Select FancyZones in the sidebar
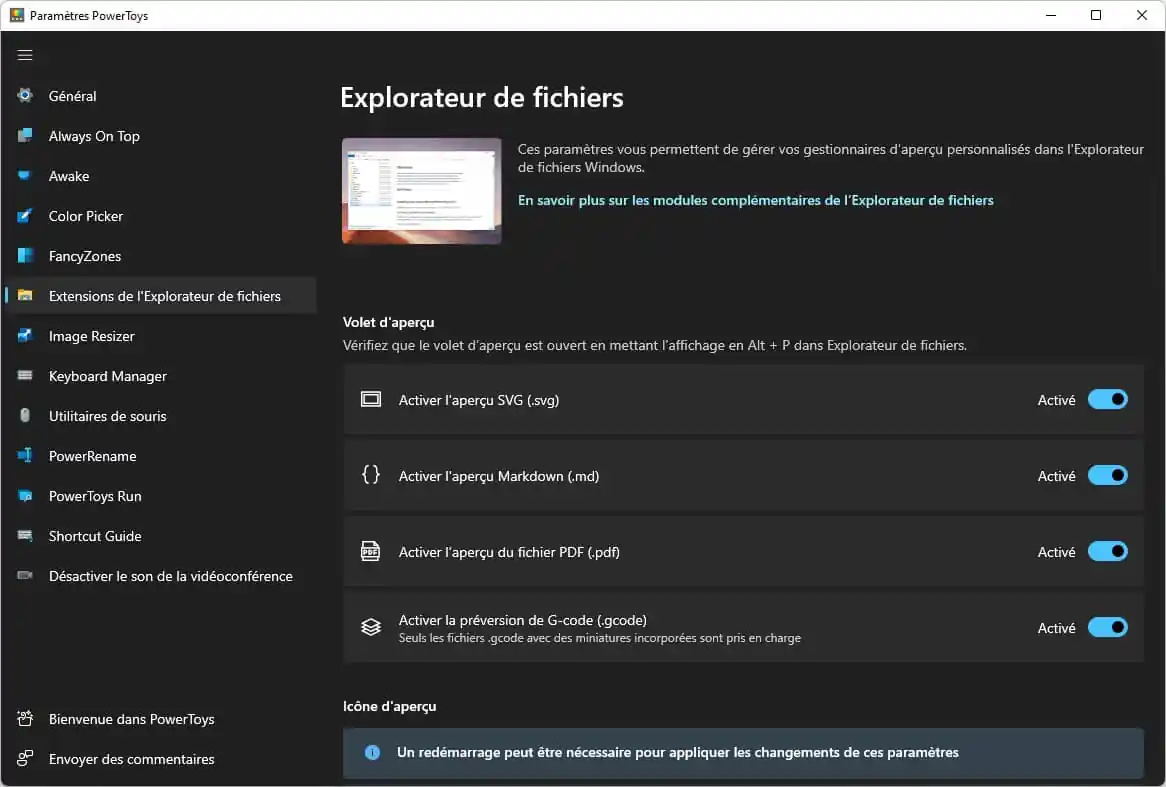Screen dimensions: 1166x787 [x=161, y=256]
